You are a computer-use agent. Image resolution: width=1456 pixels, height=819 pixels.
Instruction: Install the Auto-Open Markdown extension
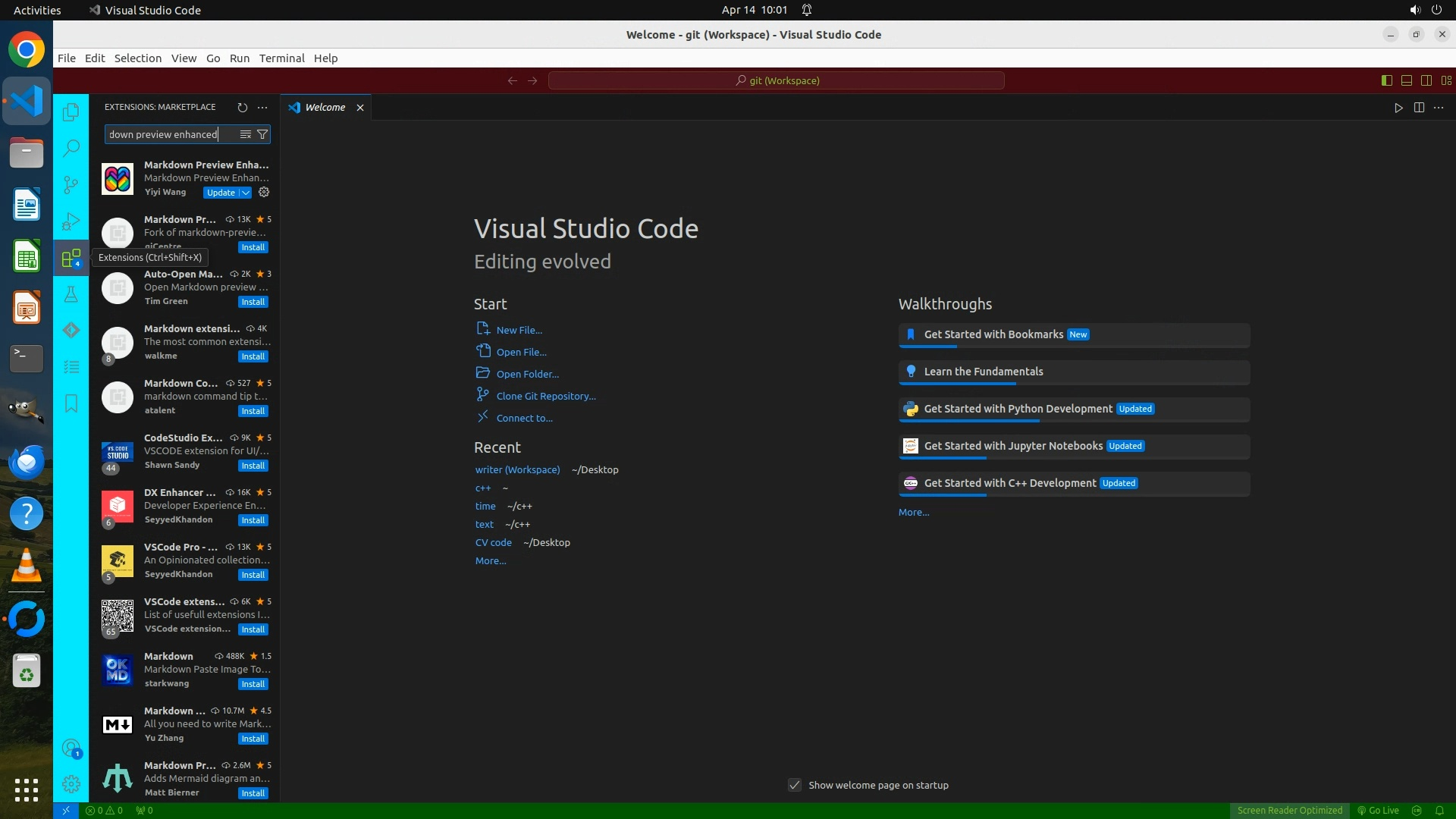(x=253, y=302)
